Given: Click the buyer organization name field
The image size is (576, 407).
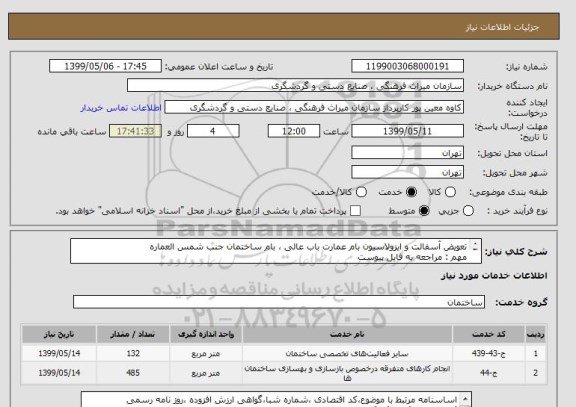Looking at the screenshot, I should coord(295,86).
